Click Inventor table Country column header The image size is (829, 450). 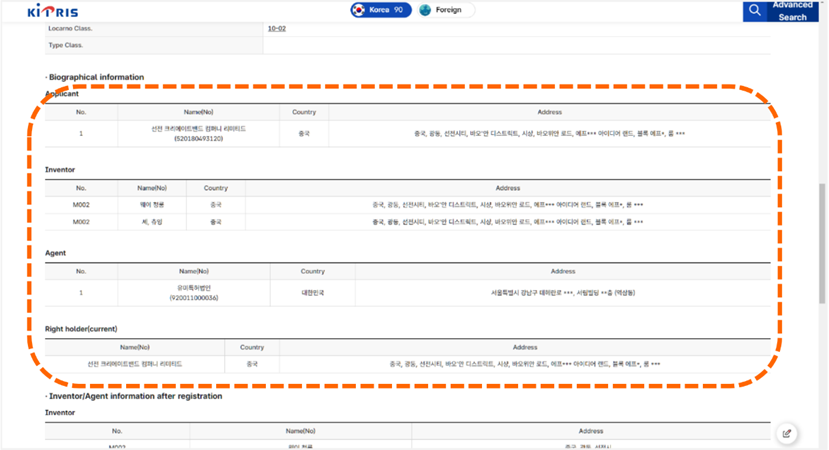[215, 188]
